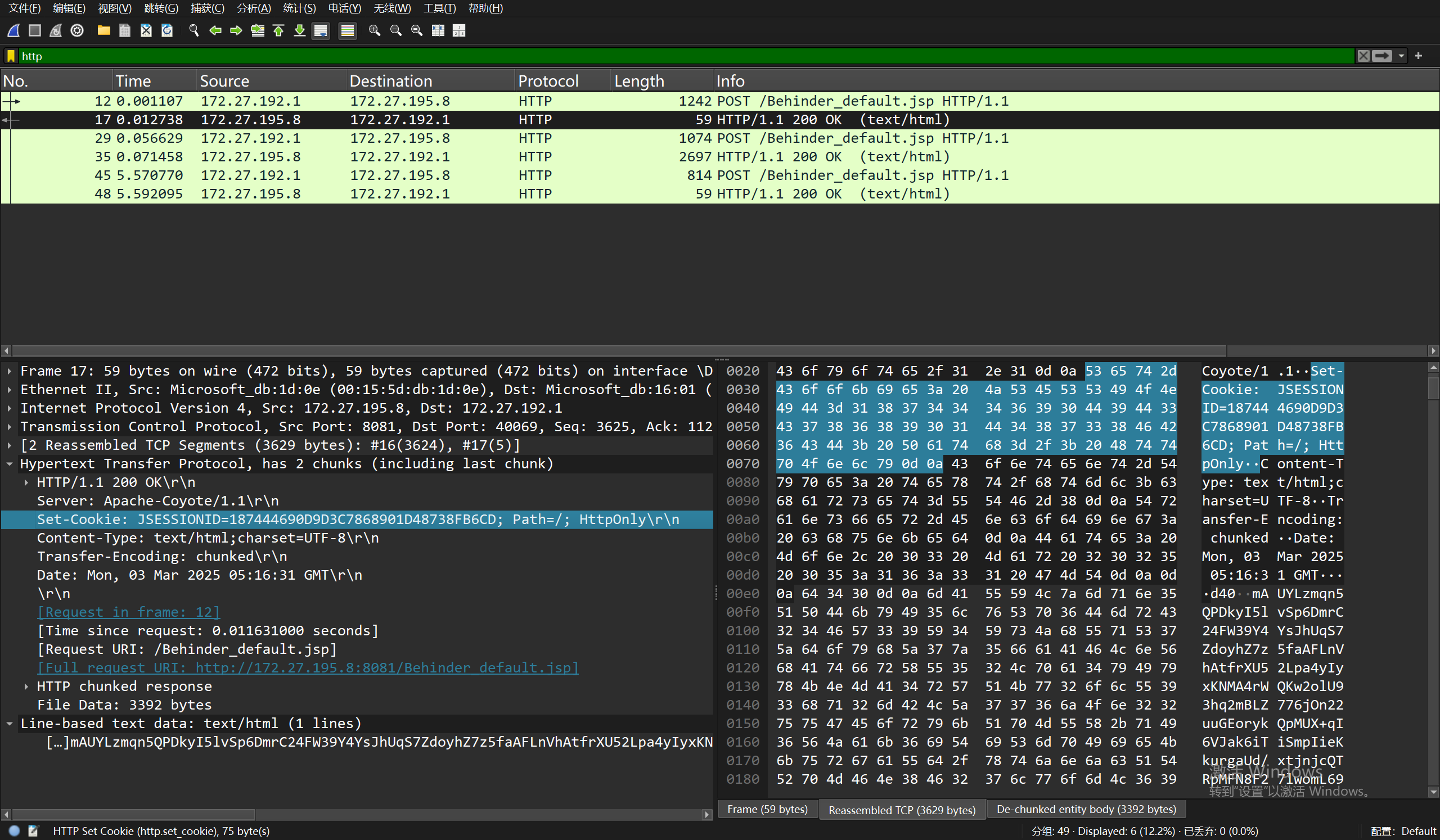
Task: Open the filter history dropdown arrow
Action: [1401, 56]
